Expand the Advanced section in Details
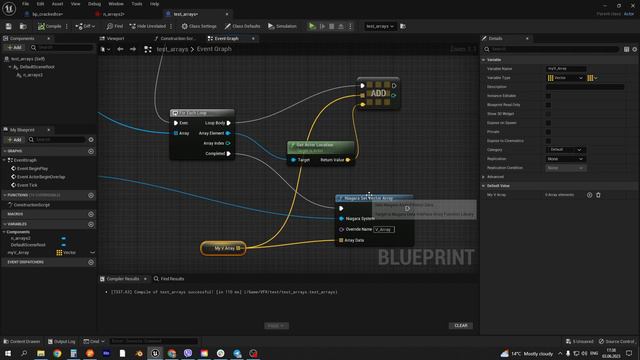 pyautogui.click(x=484, y=177)
